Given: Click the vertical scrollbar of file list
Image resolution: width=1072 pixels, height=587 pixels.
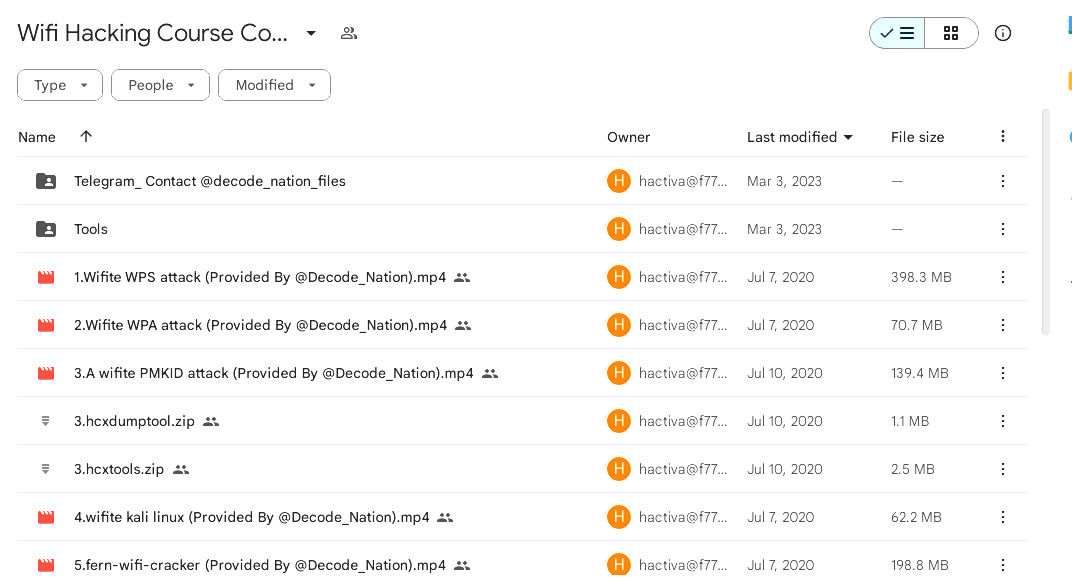Looking at the screenshot, I should pyautogui.click(x=1046, y=220).
